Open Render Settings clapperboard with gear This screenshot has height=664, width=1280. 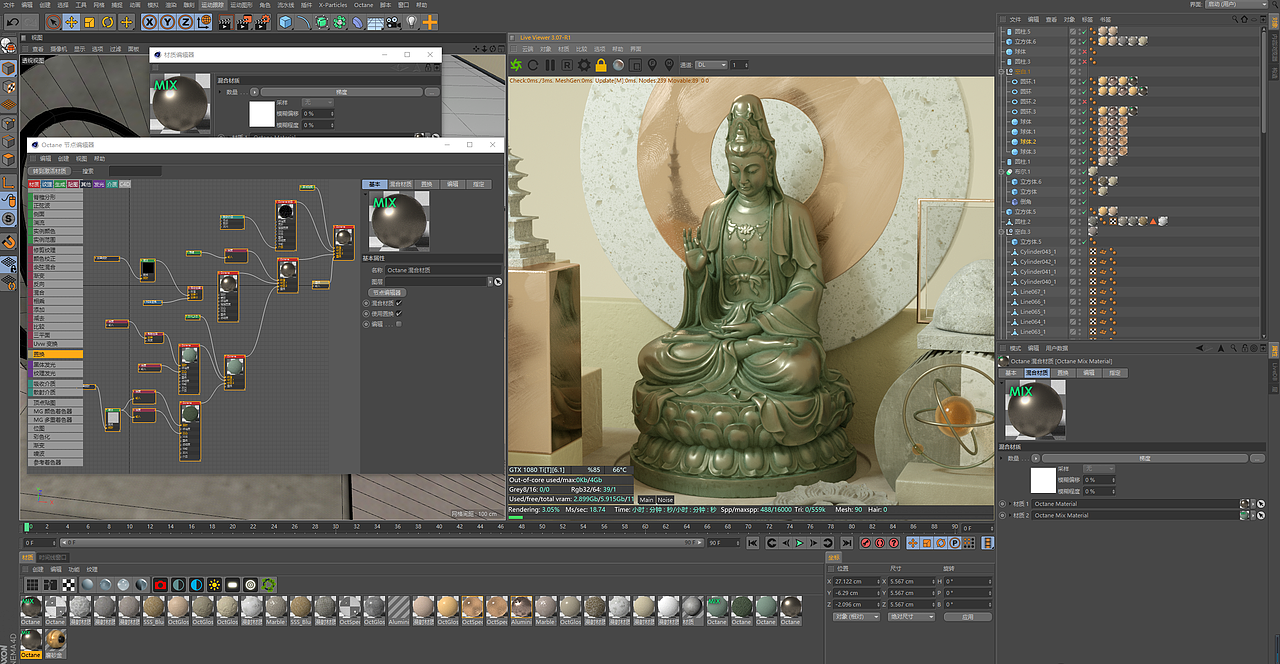pos(262,22)
